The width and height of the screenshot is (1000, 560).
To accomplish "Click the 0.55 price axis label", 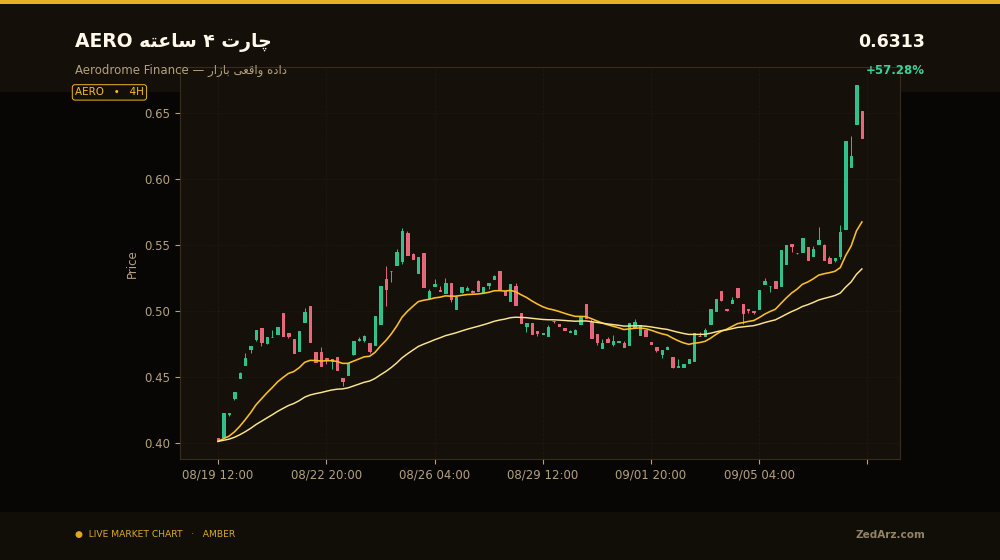I will 158,246.
